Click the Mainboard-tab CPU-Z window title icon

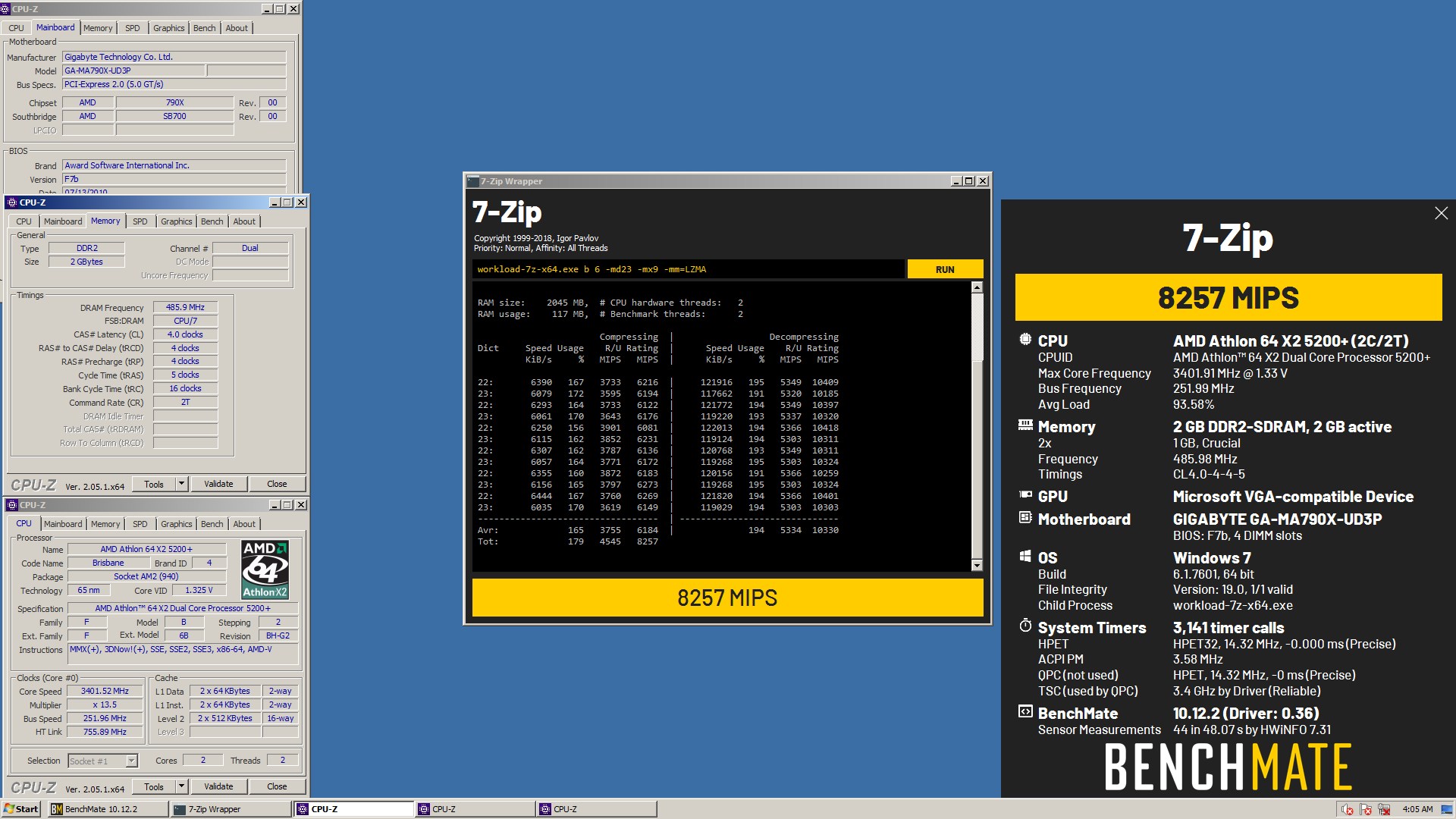(x=5, y=9)
